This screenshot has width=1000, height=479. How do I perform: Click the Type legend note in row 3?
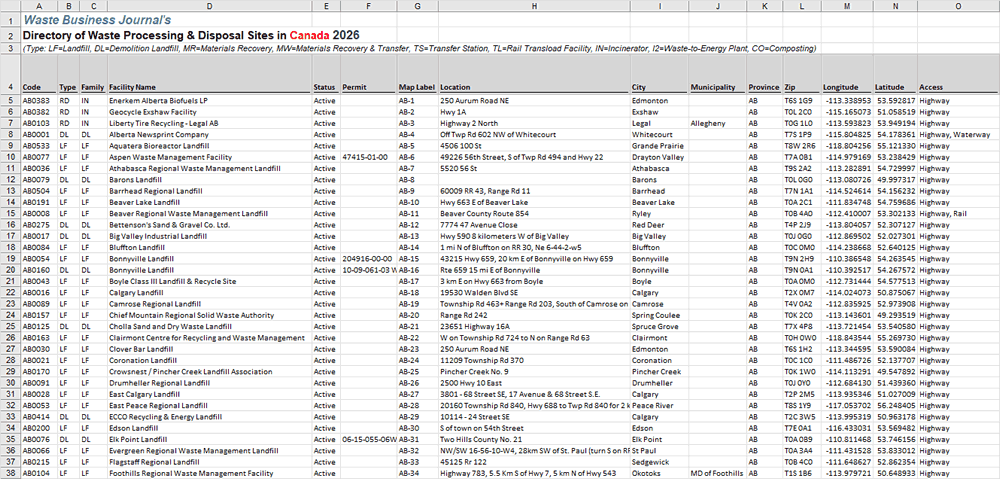tap(420, 48)
